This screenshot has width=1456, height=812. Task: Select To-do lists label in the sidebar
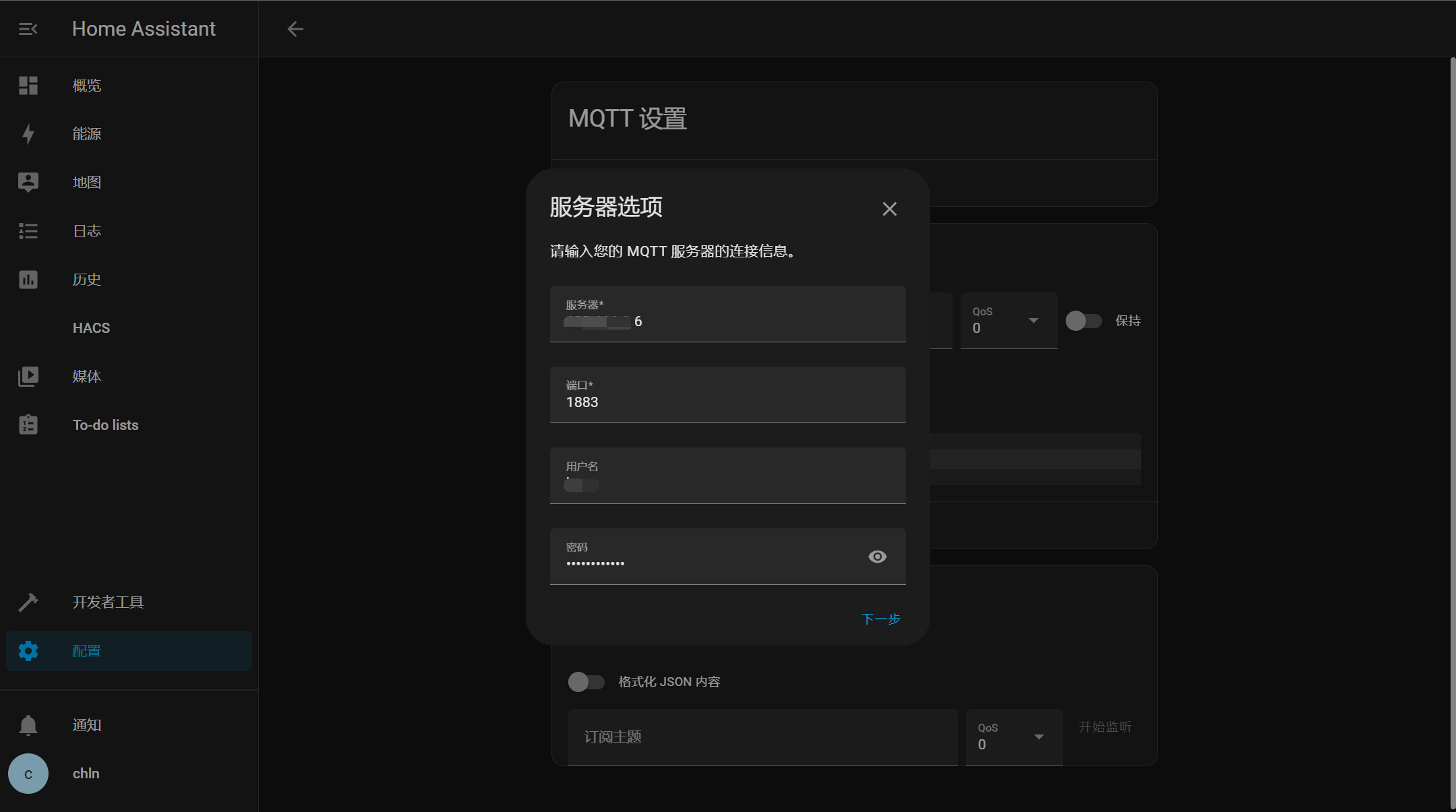(x=106, y=425)
